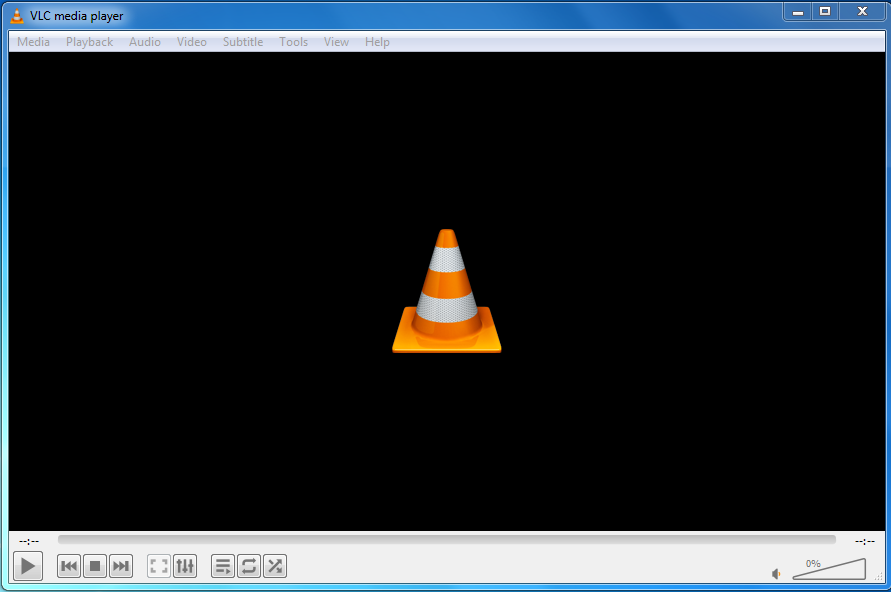Click the remaining time label
The width and height of the screenshot is (891, 592).
click(x=864, y=541)
